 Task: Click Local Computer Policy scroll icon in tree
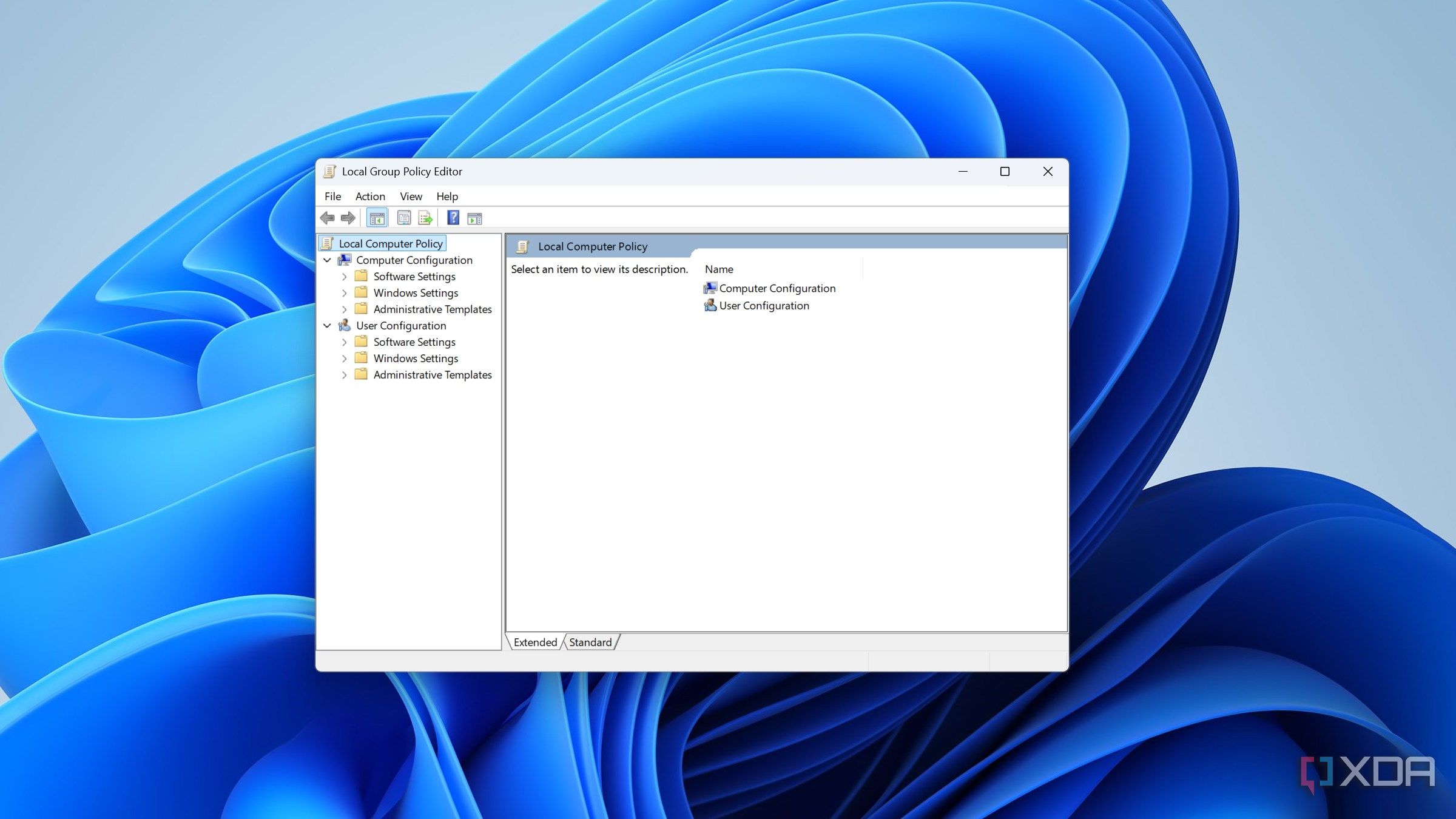pyautogui.click(x=328, y=243)
